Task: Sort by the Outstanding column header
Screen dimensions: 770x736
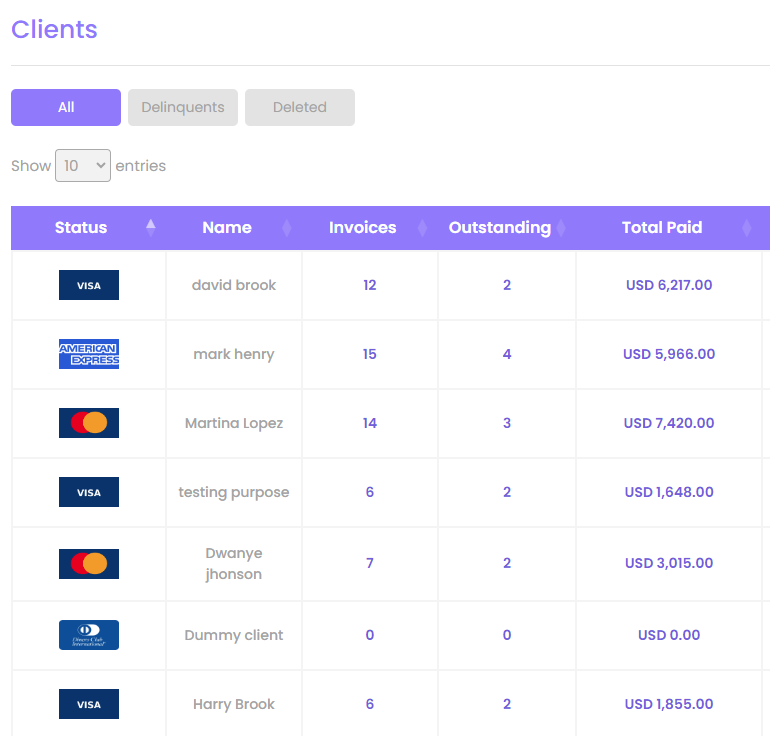Action: pyautogui.click(x=499, y=228)
